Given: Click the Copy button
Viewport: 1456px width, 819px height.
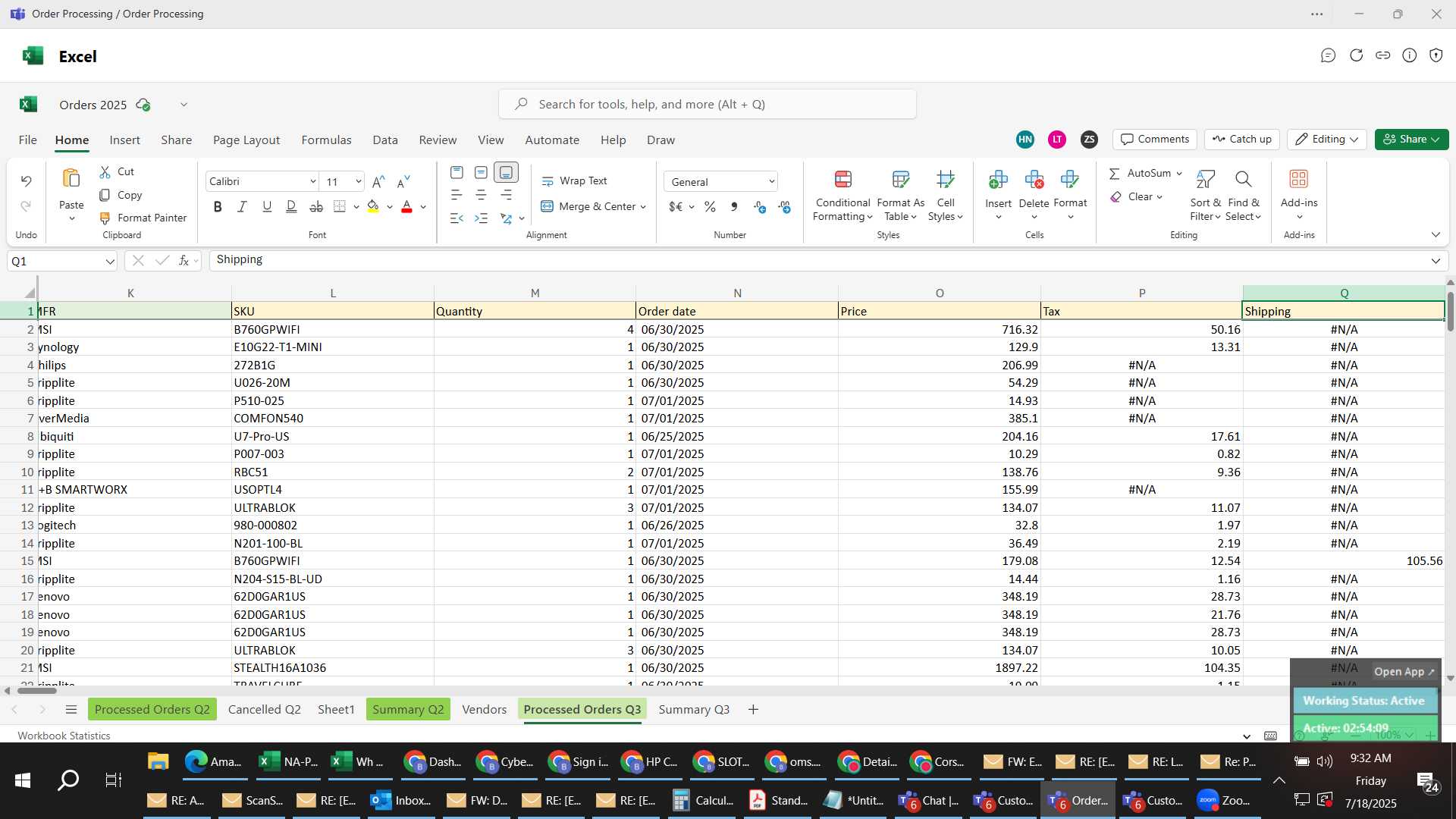Looking at the screenshot, I should point(121,195).
